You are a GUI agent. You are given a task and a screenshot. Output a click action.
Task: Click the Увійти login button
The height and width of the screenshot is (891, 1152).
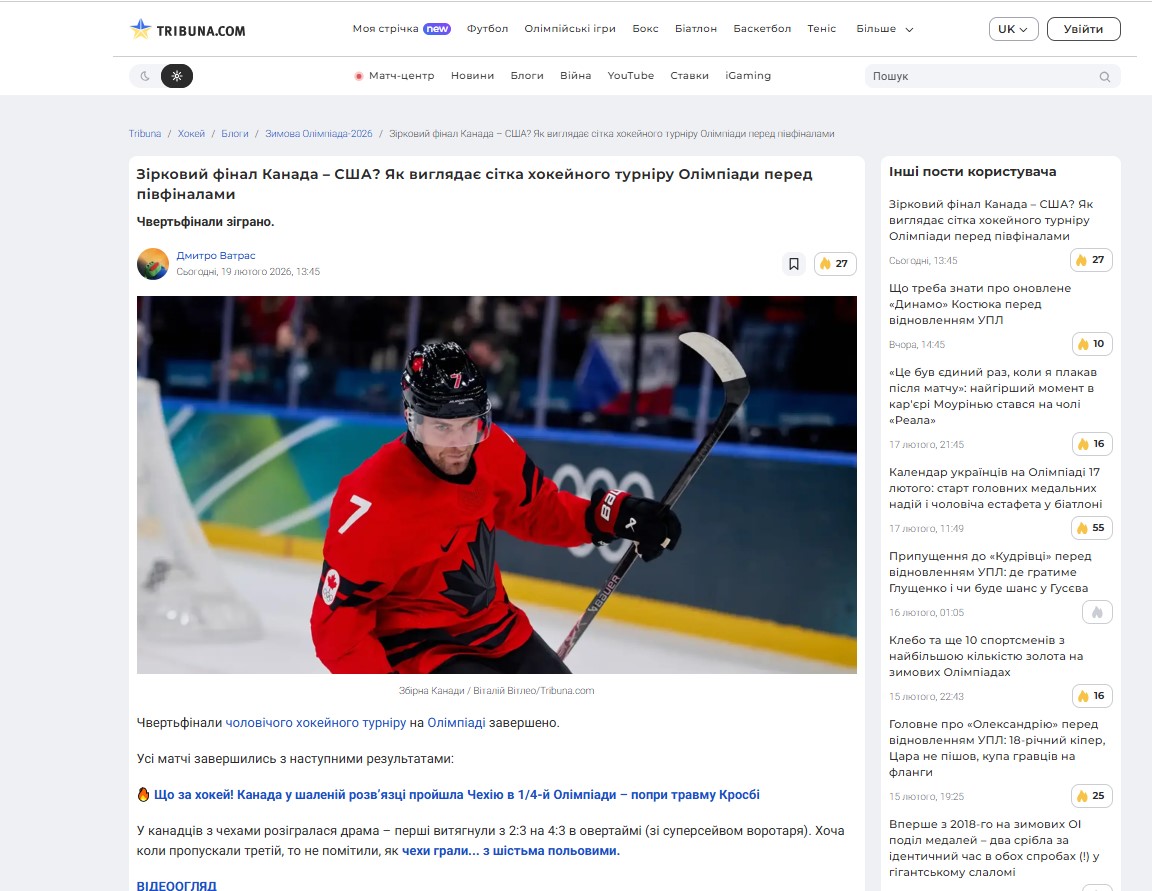[1083, 29]
